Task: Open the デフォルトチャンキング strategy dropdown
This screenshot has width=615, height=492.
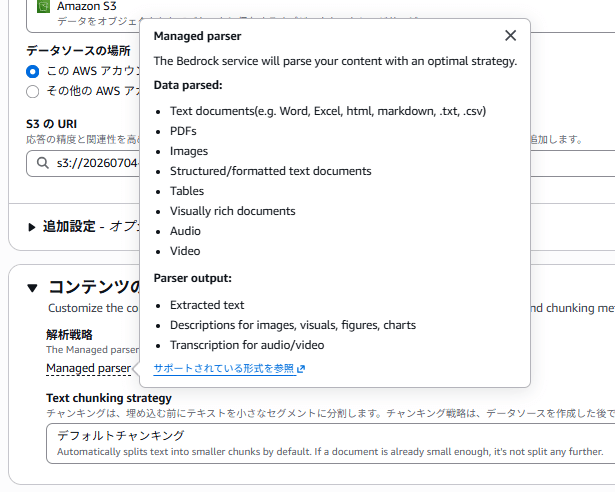Action: coord(330,443)
